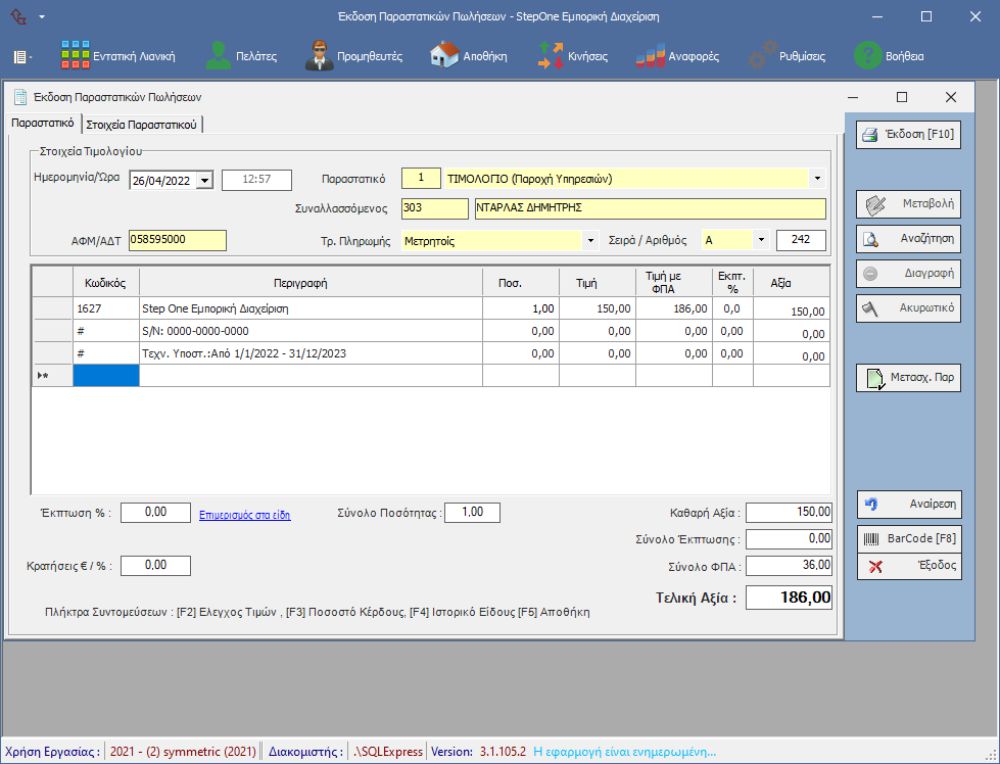Screen dimensions: 1000x764
Task: Click the Αναίρεση undo button
Action: (908, 504)
